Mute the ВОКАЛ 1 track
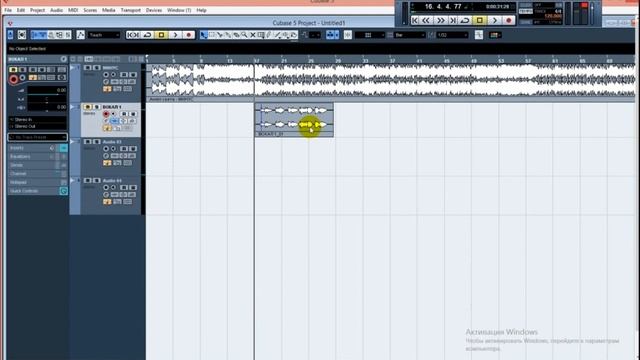 pos(88,107)
